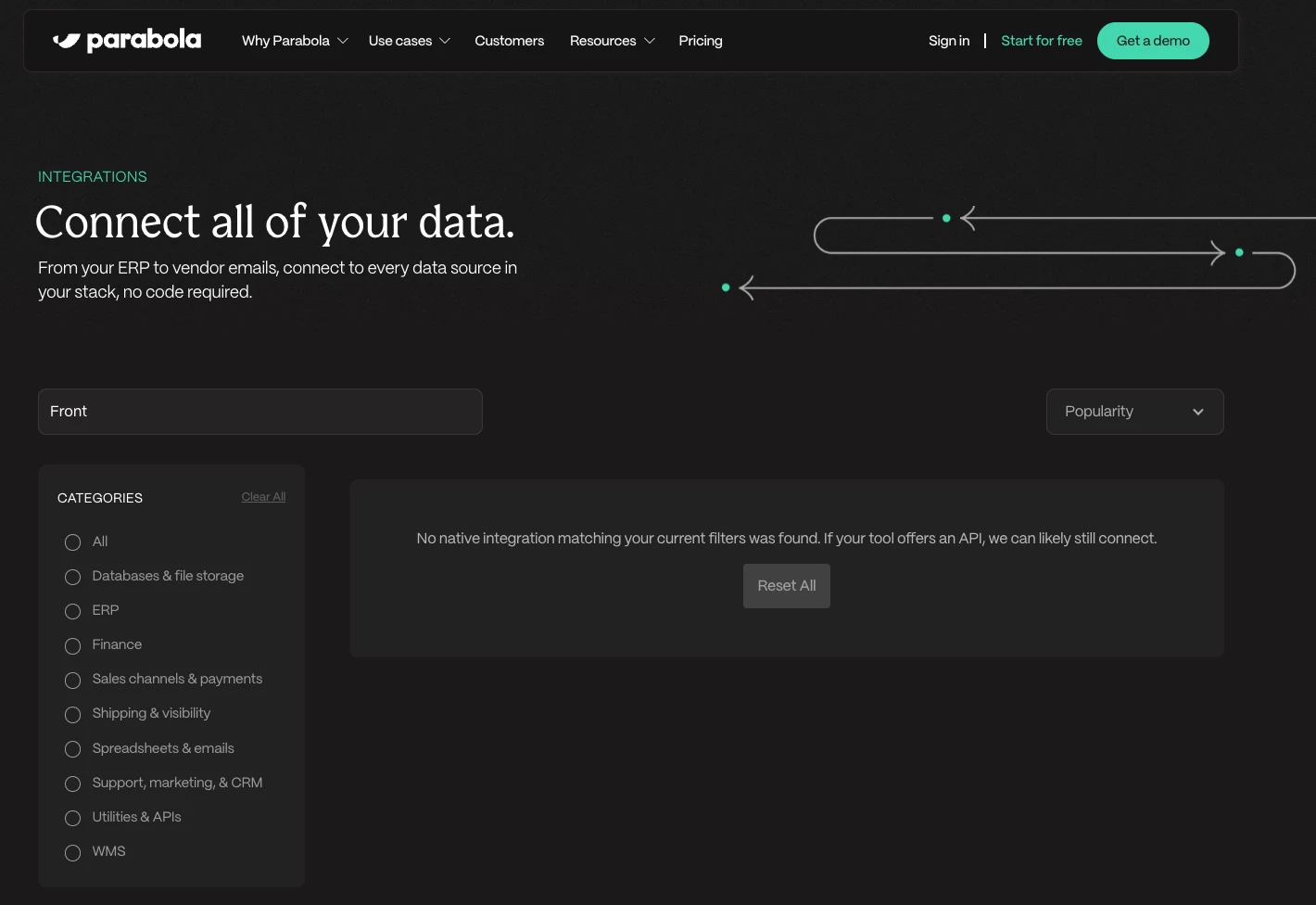Viewport: 1316px width, 905px height.
Task: Select the ERP category radio button
Action: (73, 611)
